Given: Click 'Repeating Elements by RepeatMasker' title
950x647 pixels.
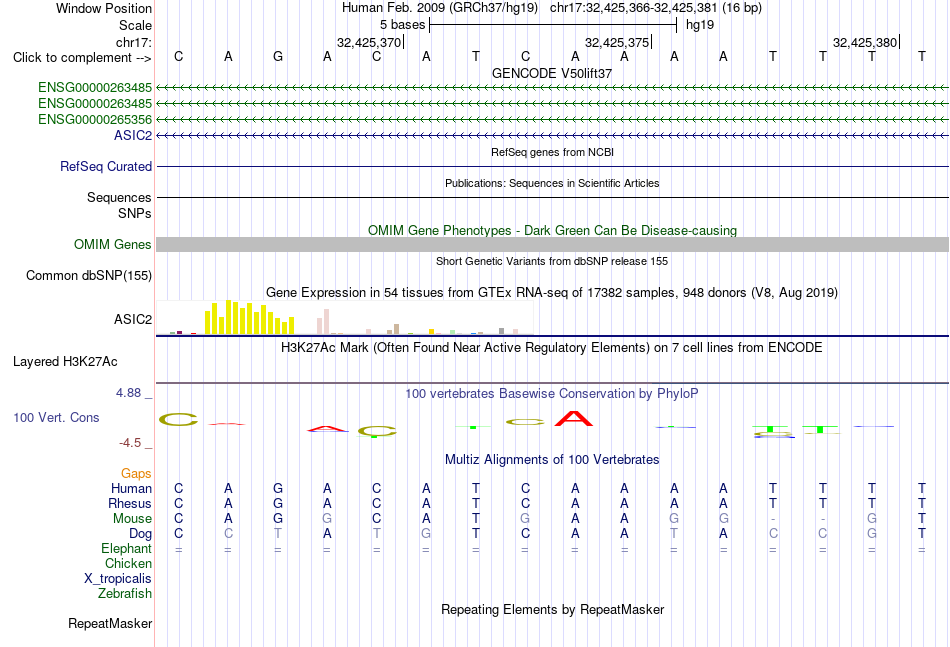Looking at the screenshot, I should (x=552, y=609).
